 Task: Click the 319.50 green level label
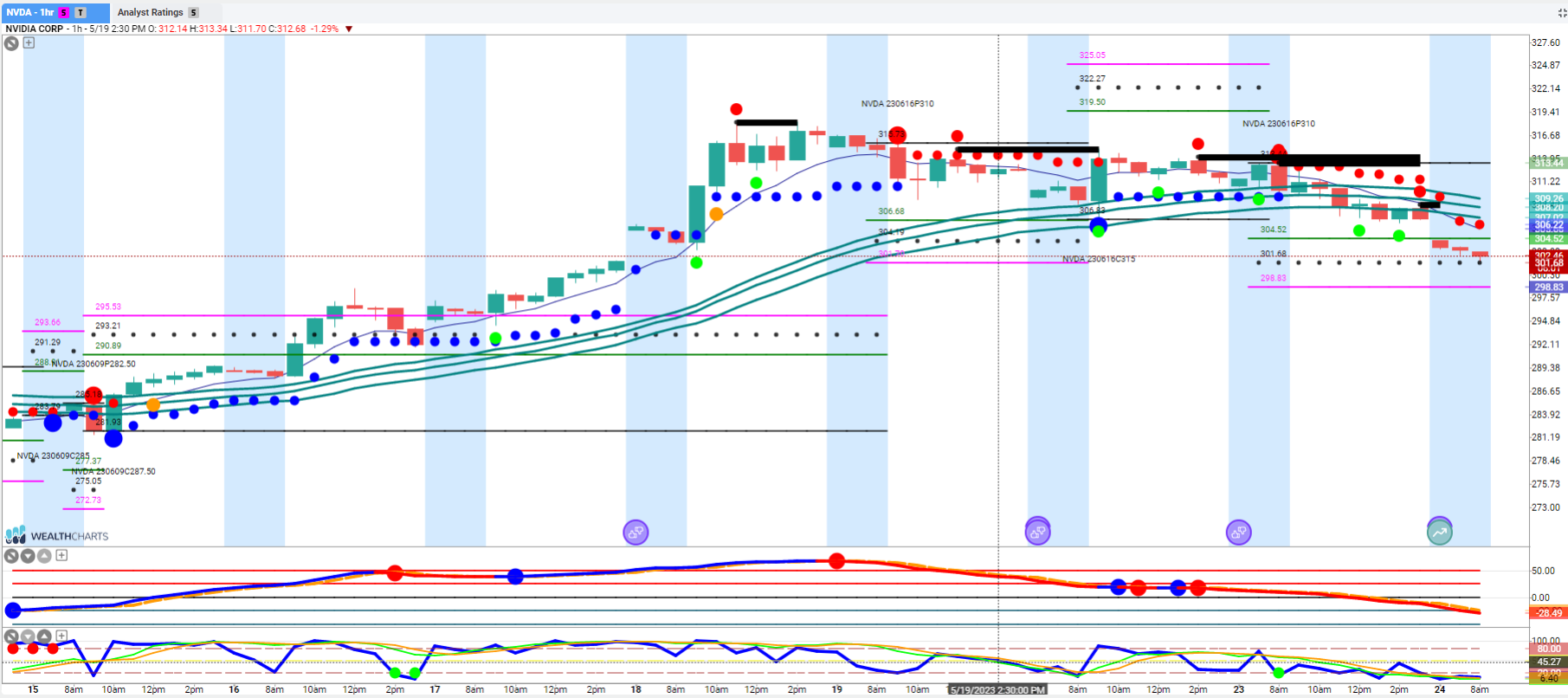point(1092,102)
